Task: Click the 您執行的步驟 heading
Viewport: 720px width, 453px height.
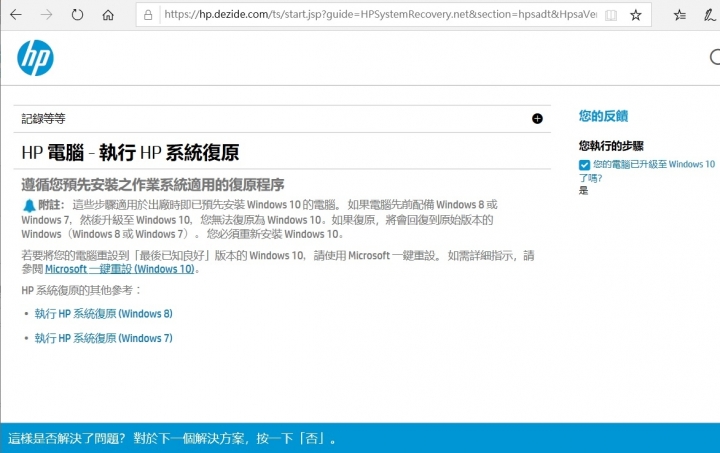Action: click(611, 146)
